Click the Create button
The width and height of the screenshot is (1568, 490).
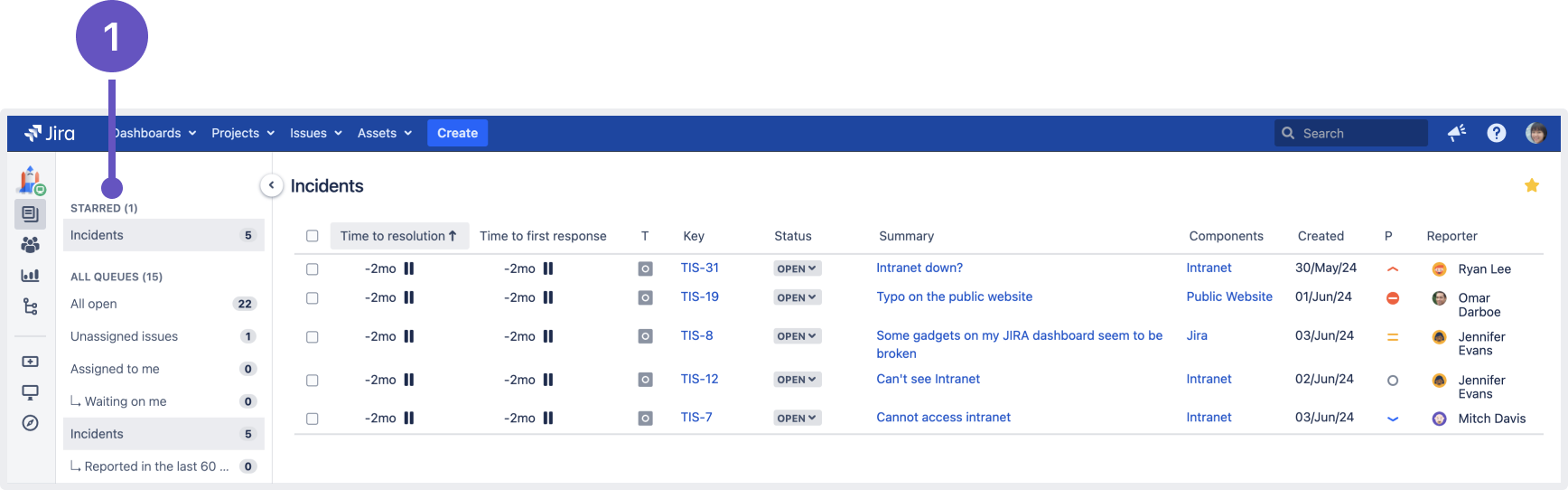(457, 133)
